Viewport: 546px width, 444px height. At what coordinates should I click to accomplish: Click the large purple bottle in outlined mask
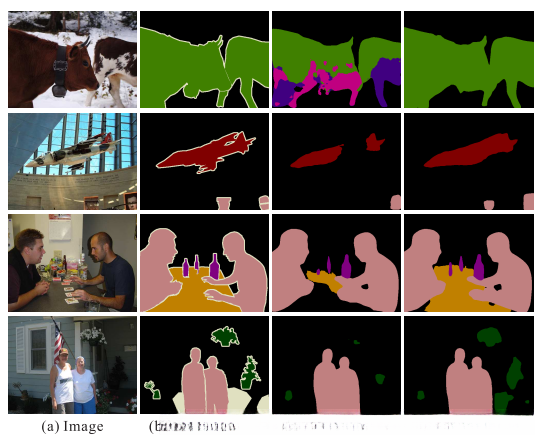click(x=214, y=266)
